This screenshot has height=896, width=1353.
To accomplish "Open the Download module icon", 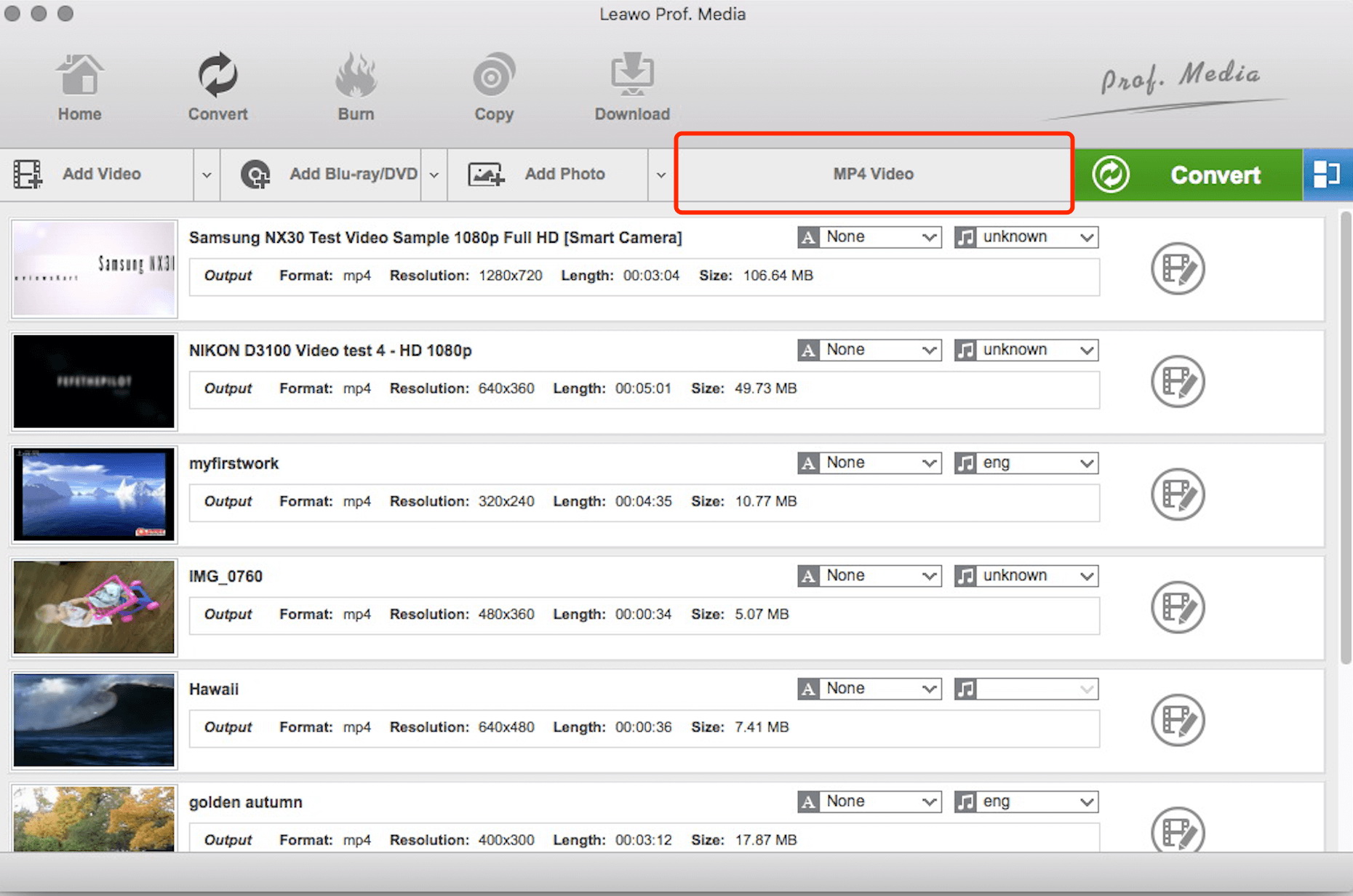I will point(632,87).
